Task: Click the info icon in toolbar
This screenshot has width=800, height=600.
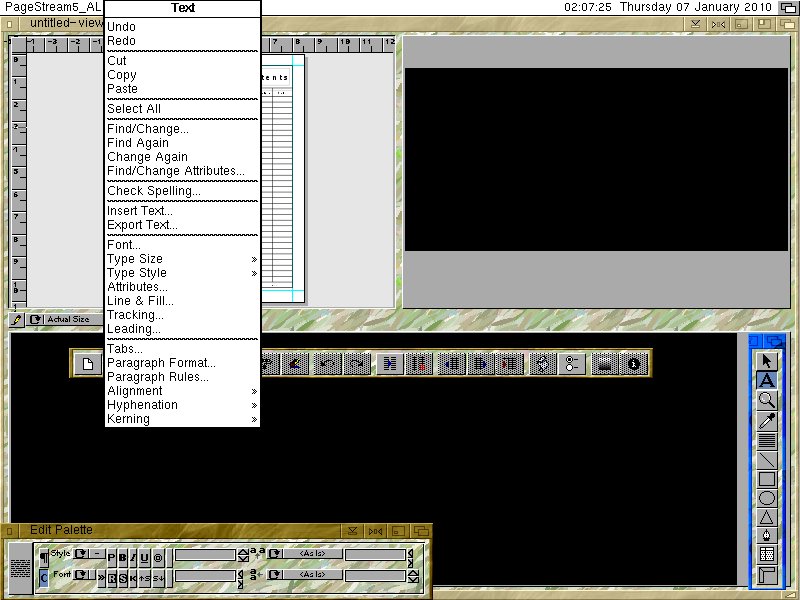Action: (x=633, y=364)
